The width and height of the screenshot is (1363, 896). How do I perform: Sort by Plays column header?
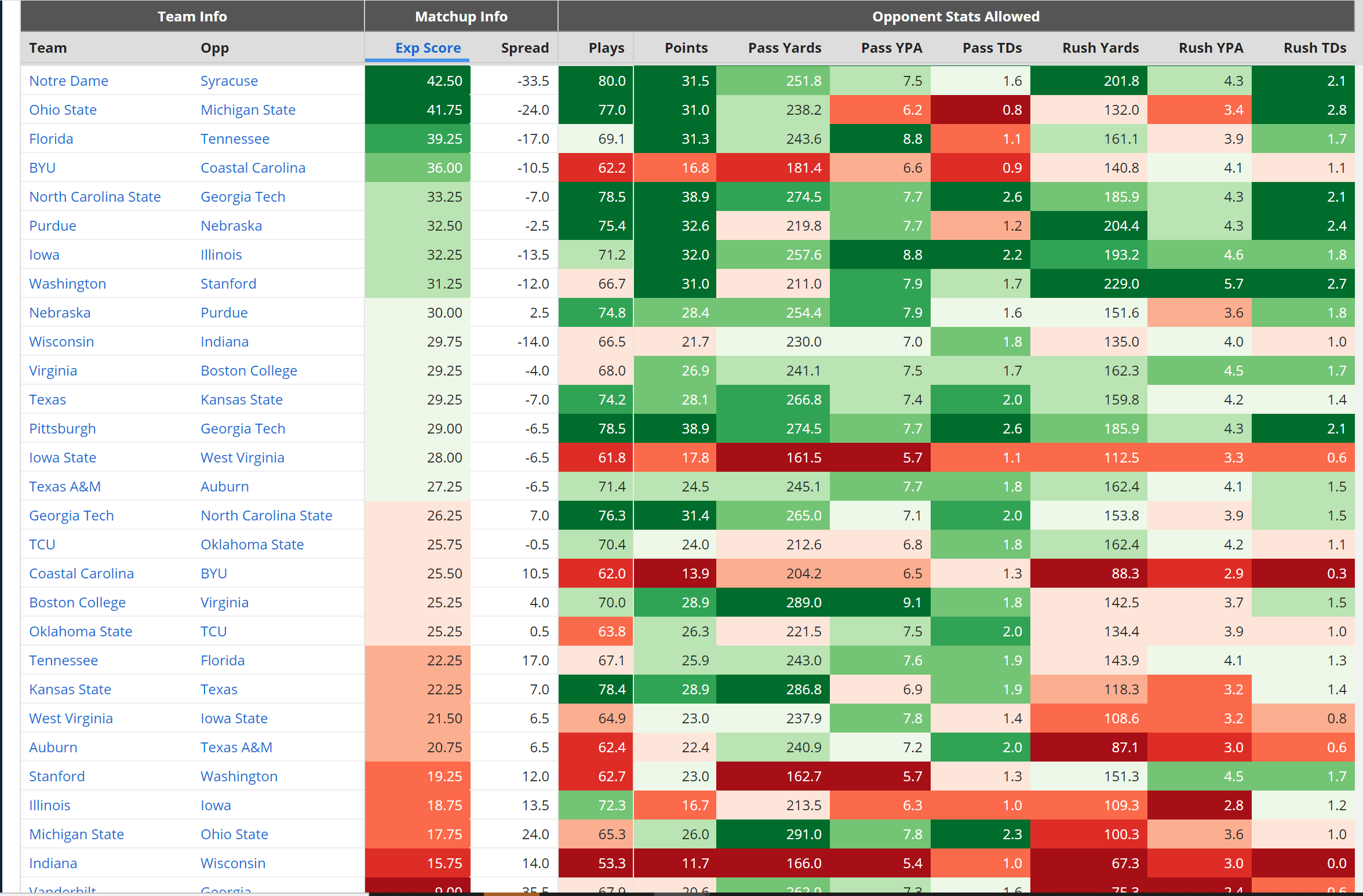click(x=606, y=48)
